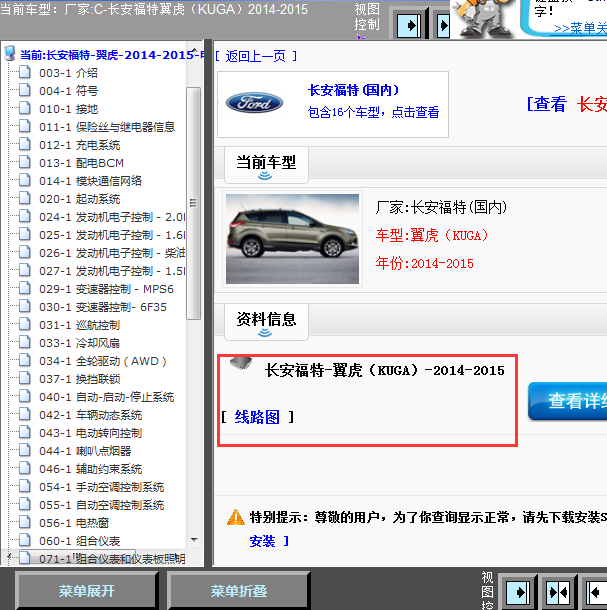Click page icon beside 037-1 换挡联锁

[x=25, y=379]
